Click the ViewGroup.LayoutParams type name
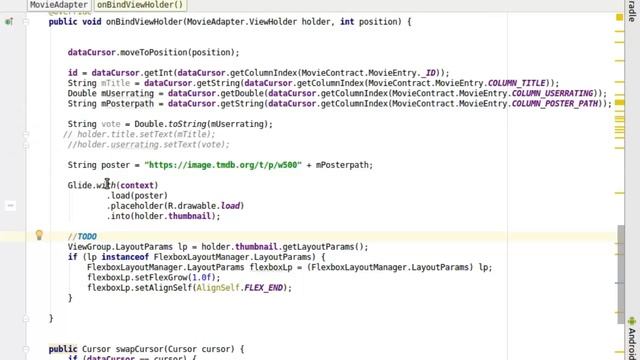 120,247
